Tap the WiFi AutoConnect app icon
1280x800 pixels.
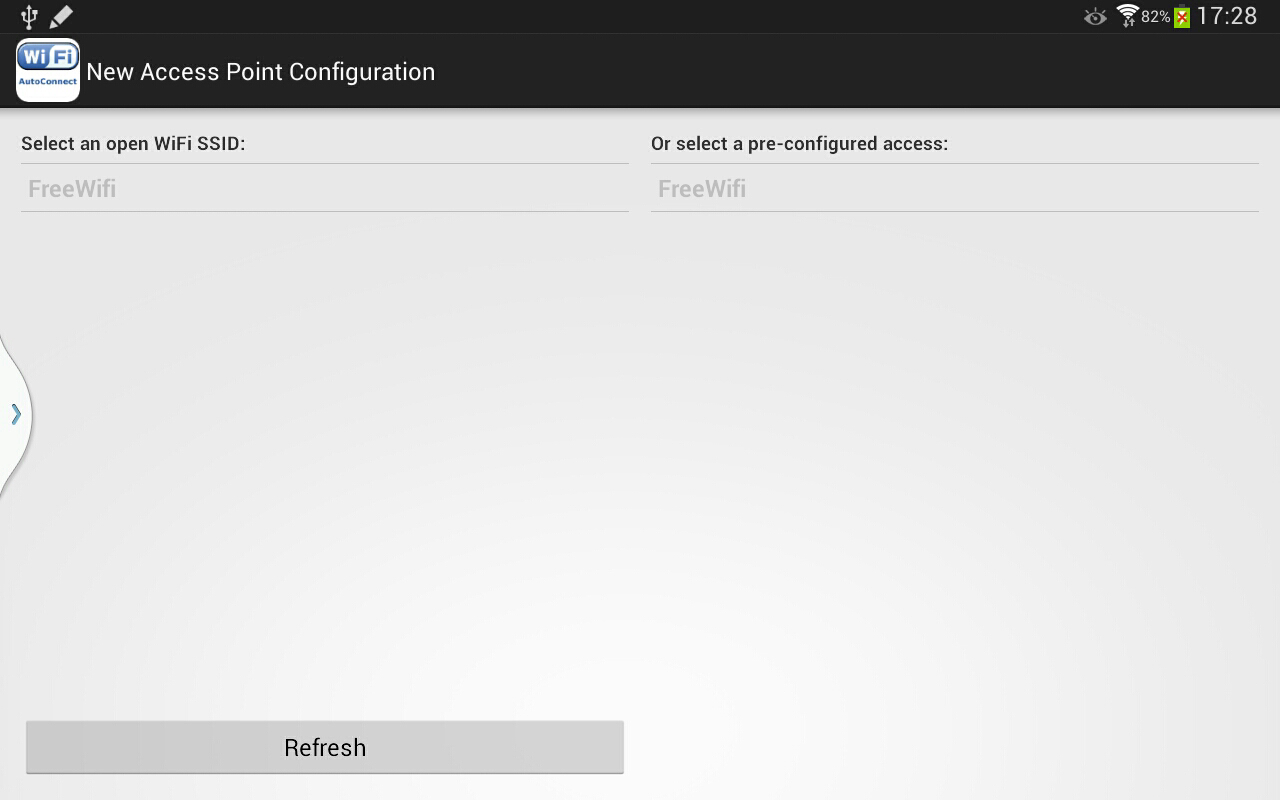pos(48,71)
